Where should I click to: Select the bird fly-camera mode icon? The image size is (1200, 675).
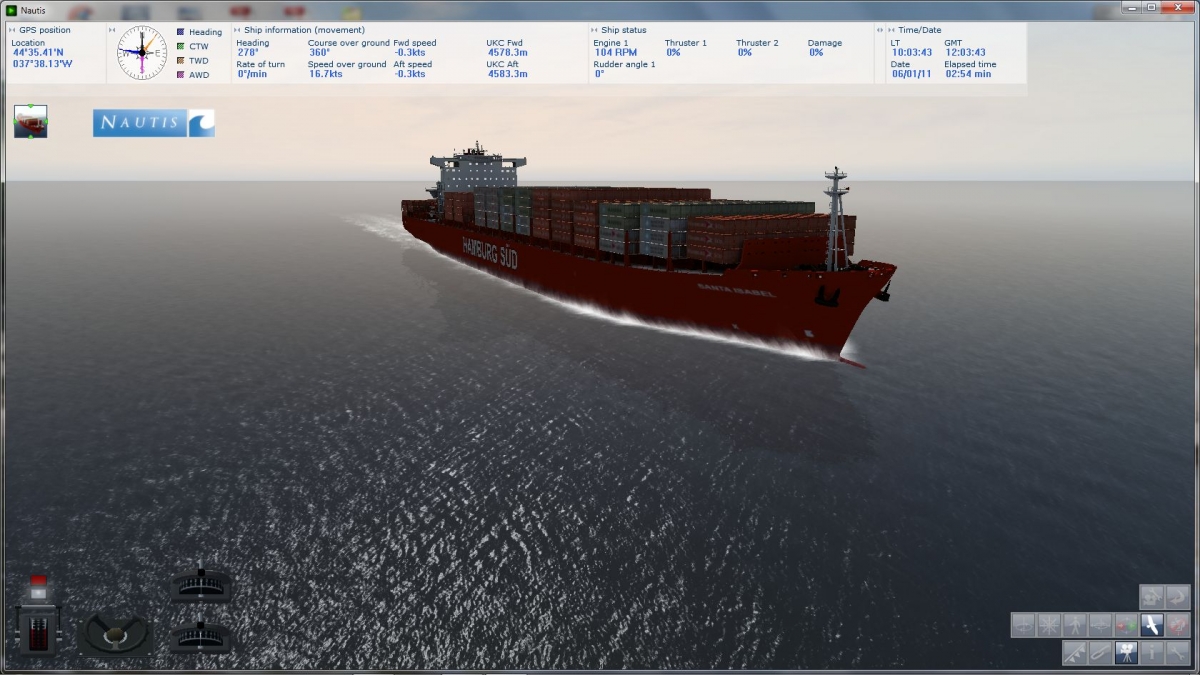tap(1152, 626)
